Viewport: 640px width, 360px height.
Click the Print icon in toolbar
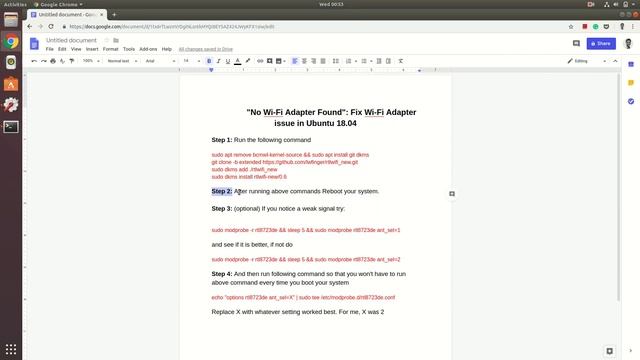(53, 61)
